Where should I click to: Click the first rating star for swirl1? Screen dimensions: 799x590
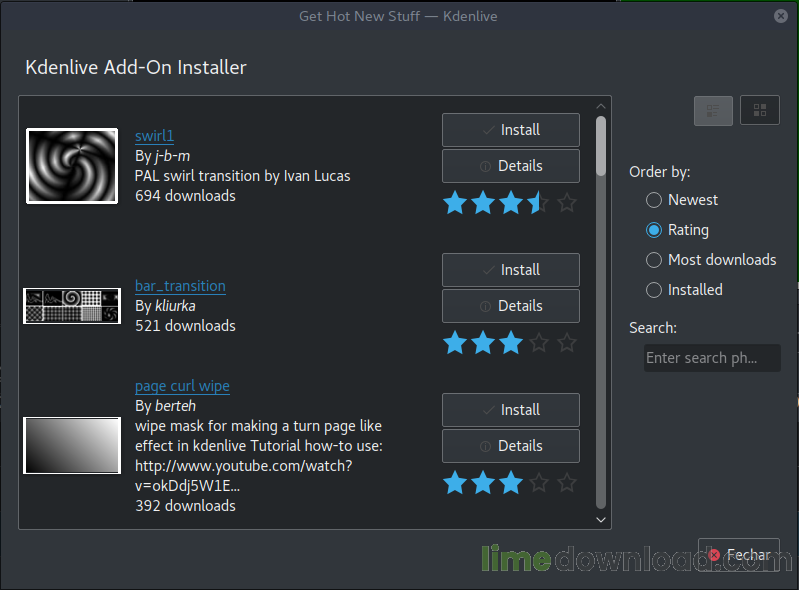(455, 203)
